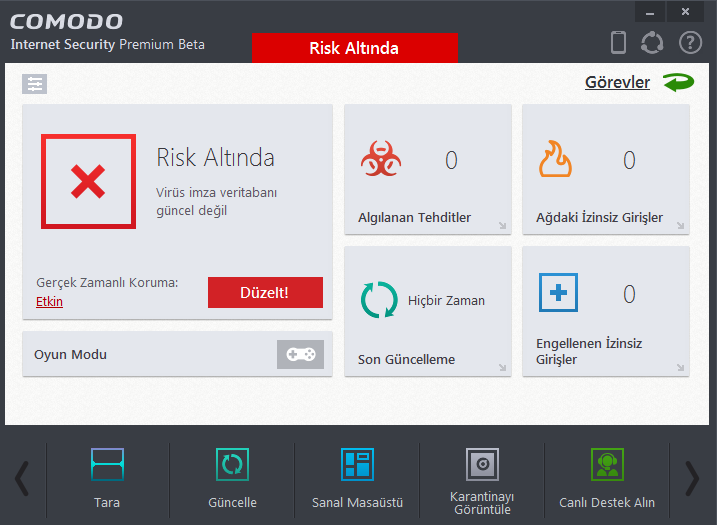717x525 pixels.
Task: Expand Son Güncelleme tile corner arrow
Action: [503, 368]
